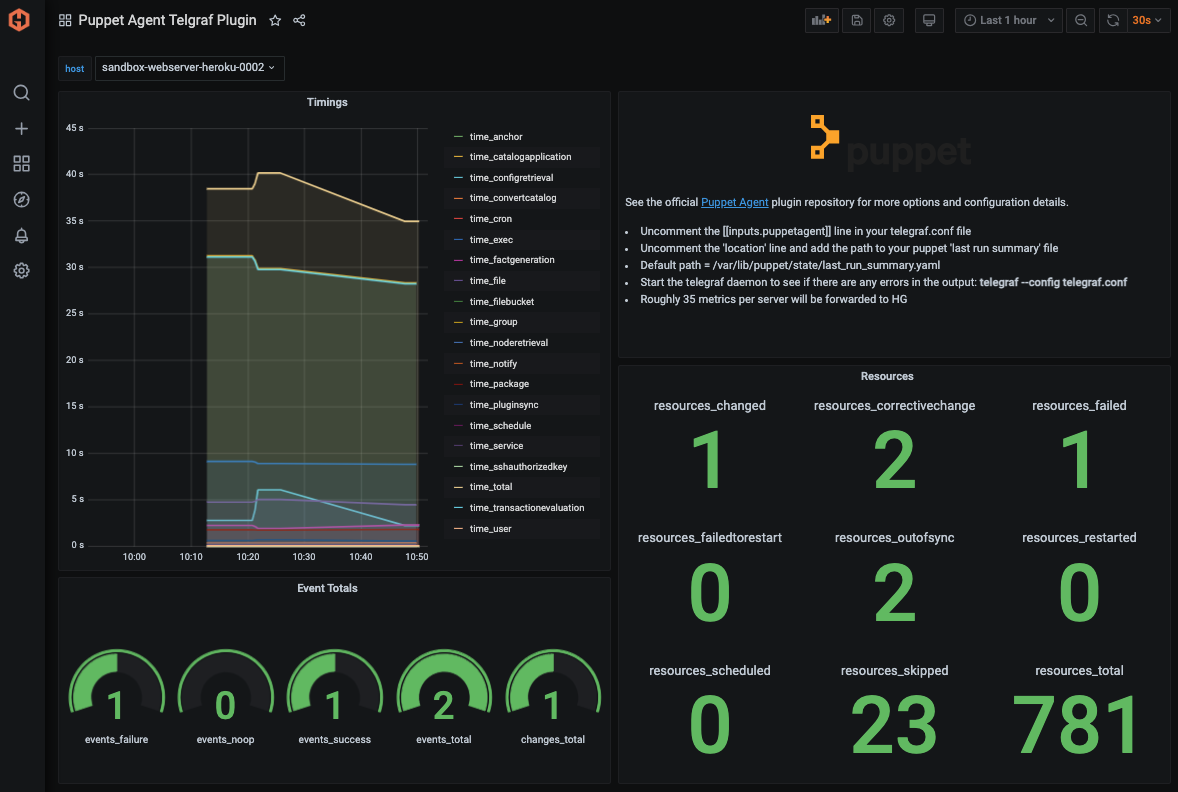Open the Puppet Agent Telgraf Plugin dashboard title

tap(167, 20)
